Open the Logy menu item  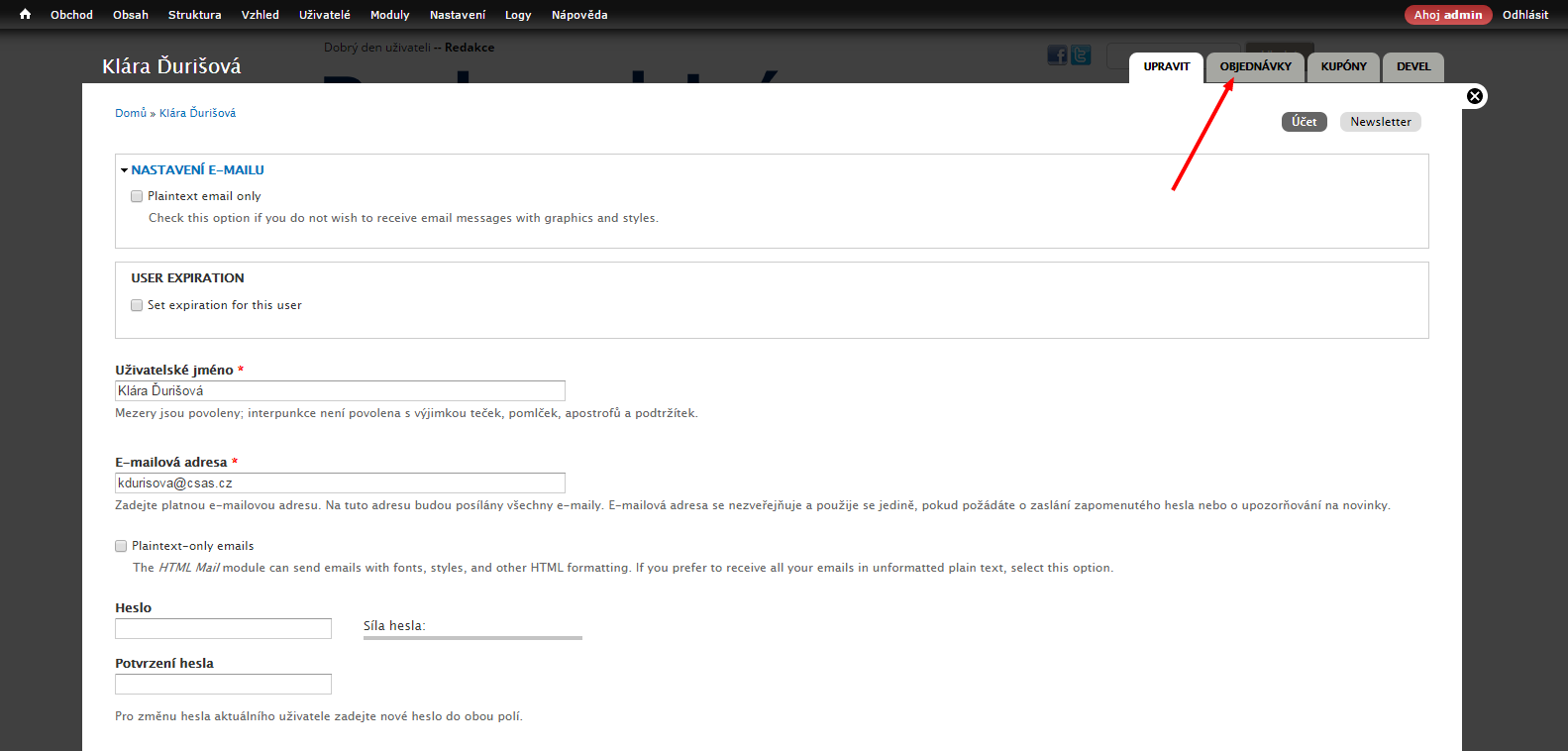[518, 15]
